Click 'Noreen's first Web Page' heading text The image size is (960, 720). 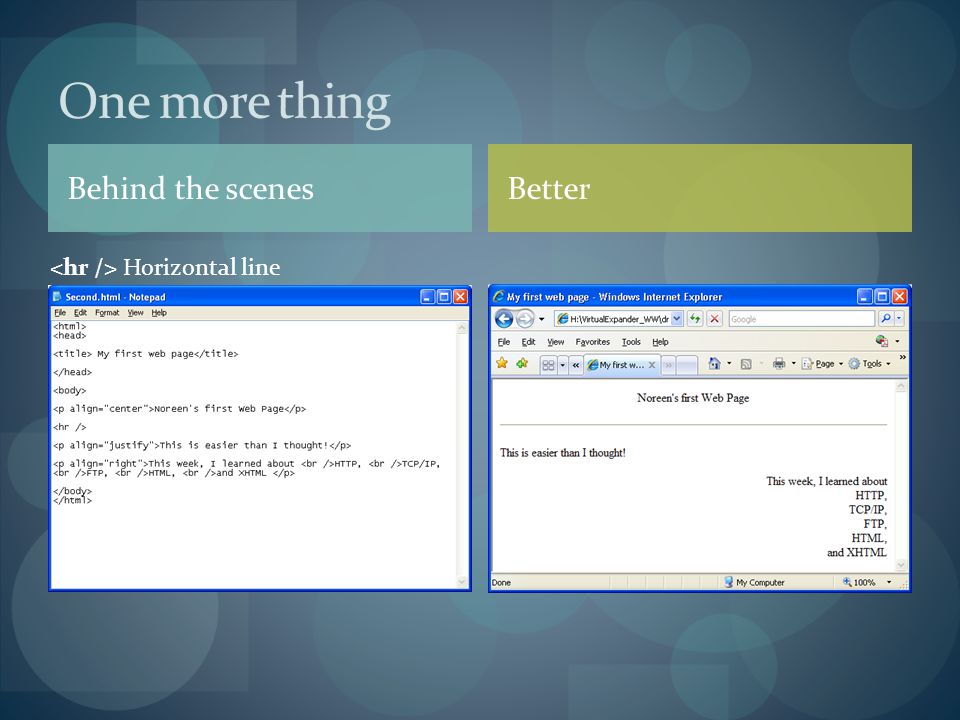pos(693,398)
